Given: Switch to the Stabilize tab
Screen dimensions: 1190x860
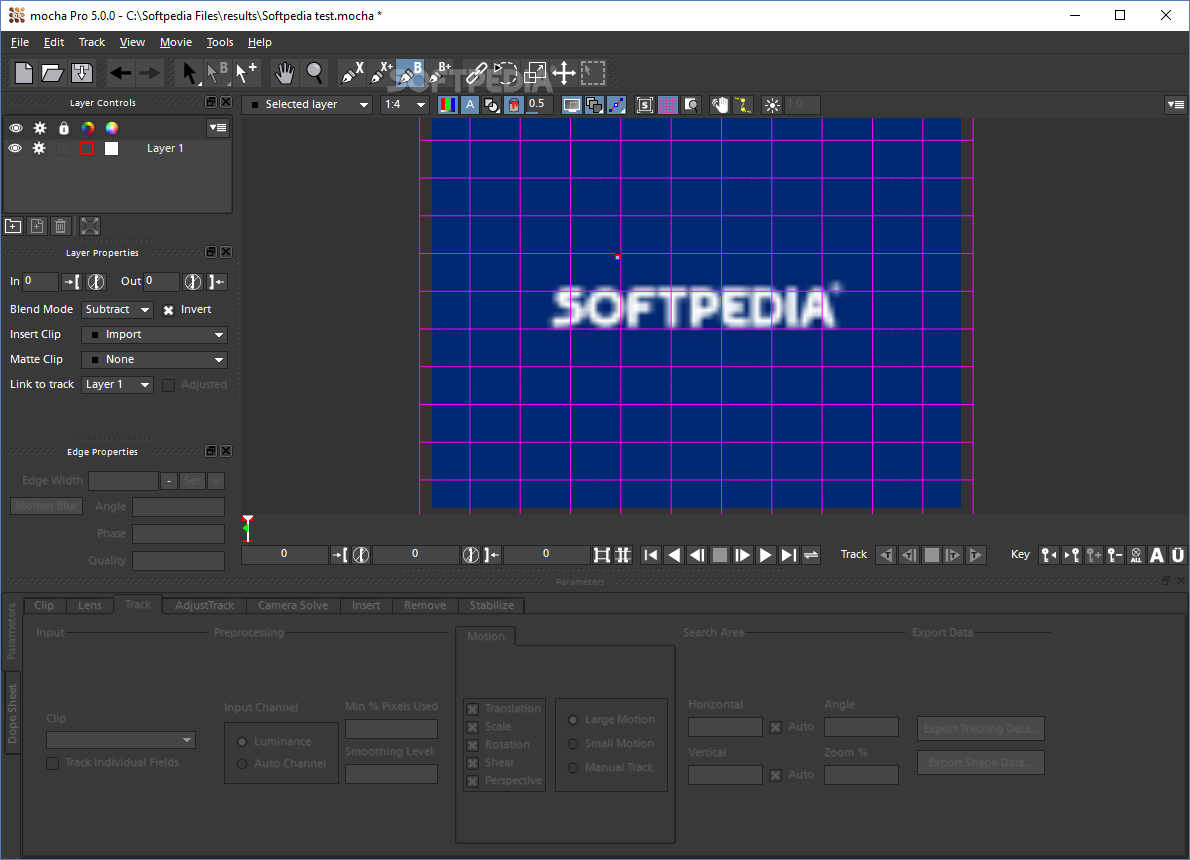Looking at the screenshot, I should tap(492, 606).
